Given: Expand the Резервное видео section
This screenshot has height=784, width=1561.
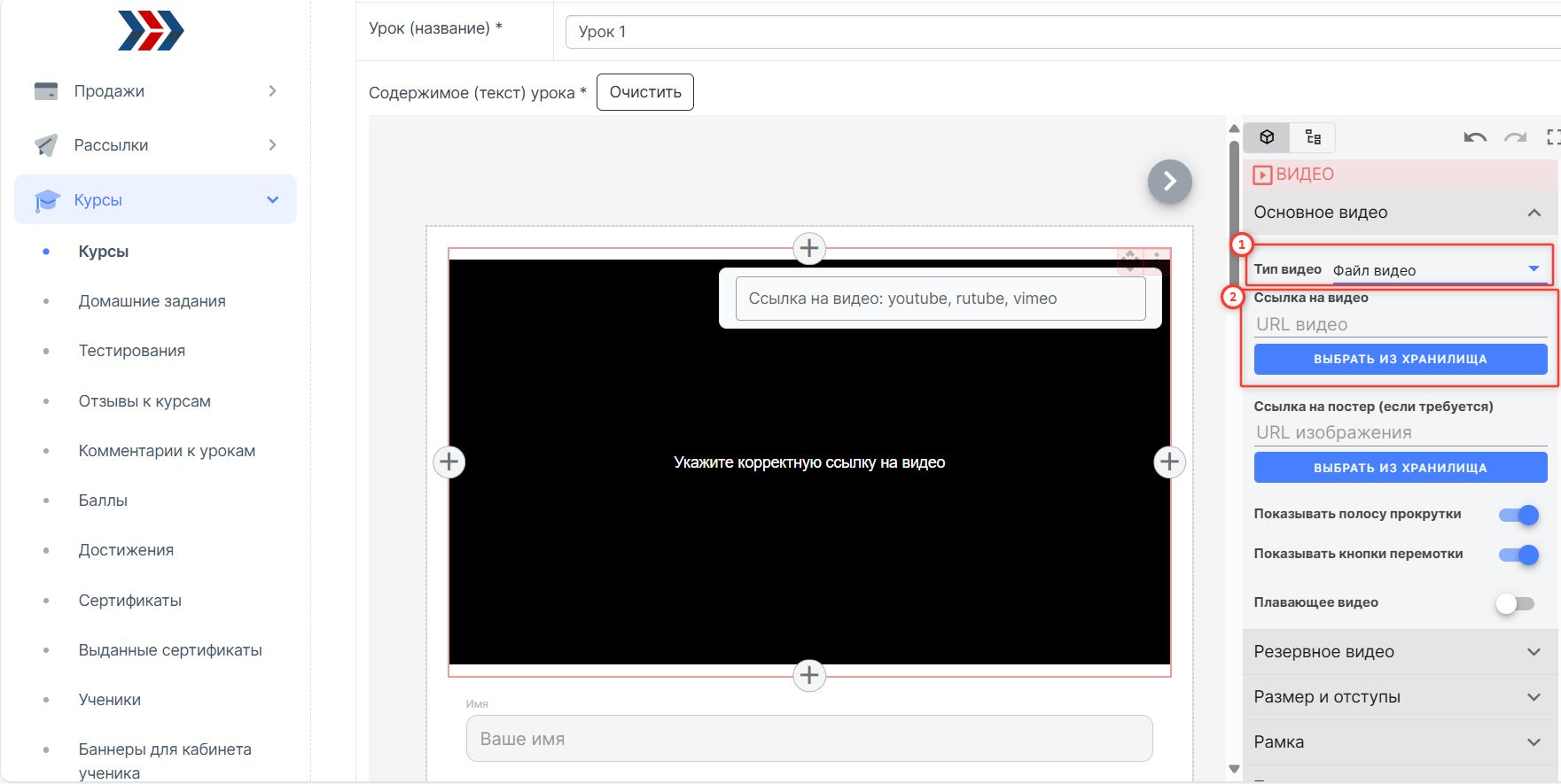Looking at the screenshot, I should click(1398, 652).
